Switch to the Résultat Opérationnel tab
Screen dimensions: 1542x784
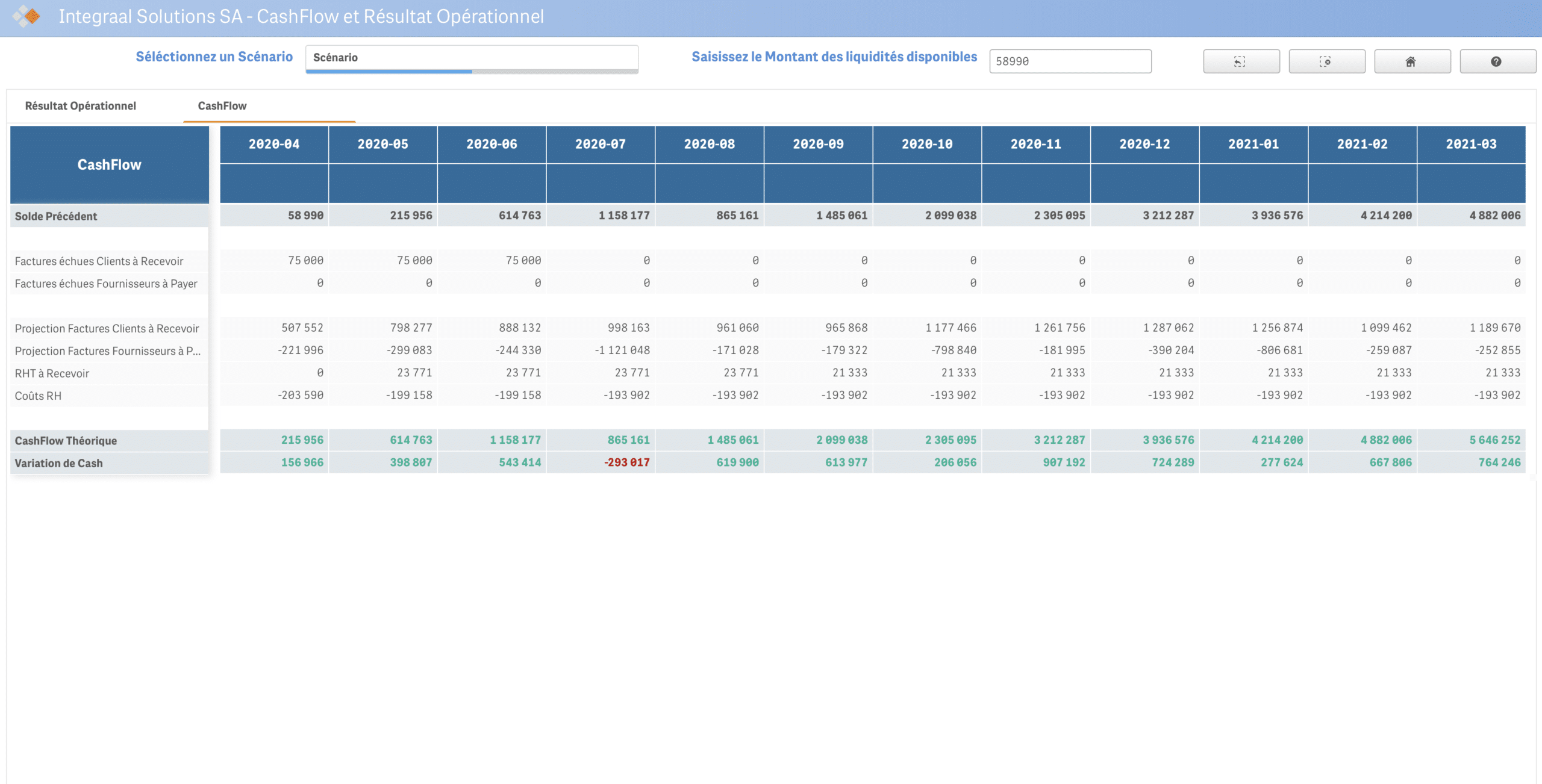(x=81, y=106)
